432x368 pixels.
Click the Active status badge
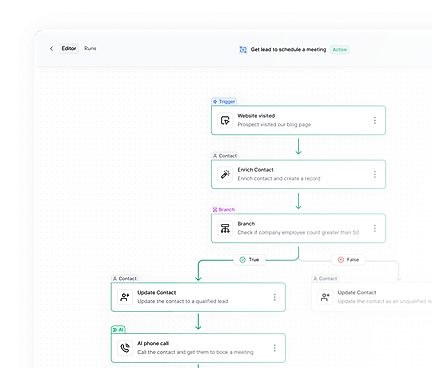tap(339, 50)
